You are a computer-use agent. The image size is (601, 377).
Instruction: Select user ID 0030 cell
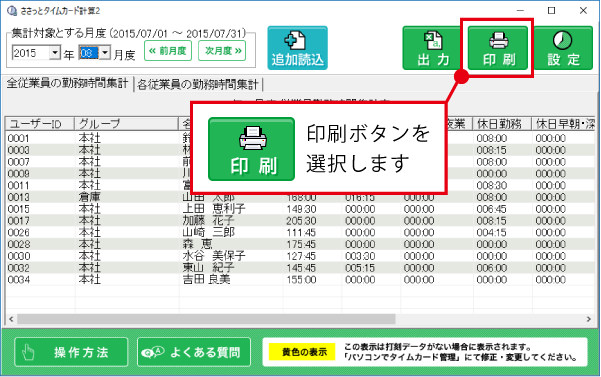[18, 256]
